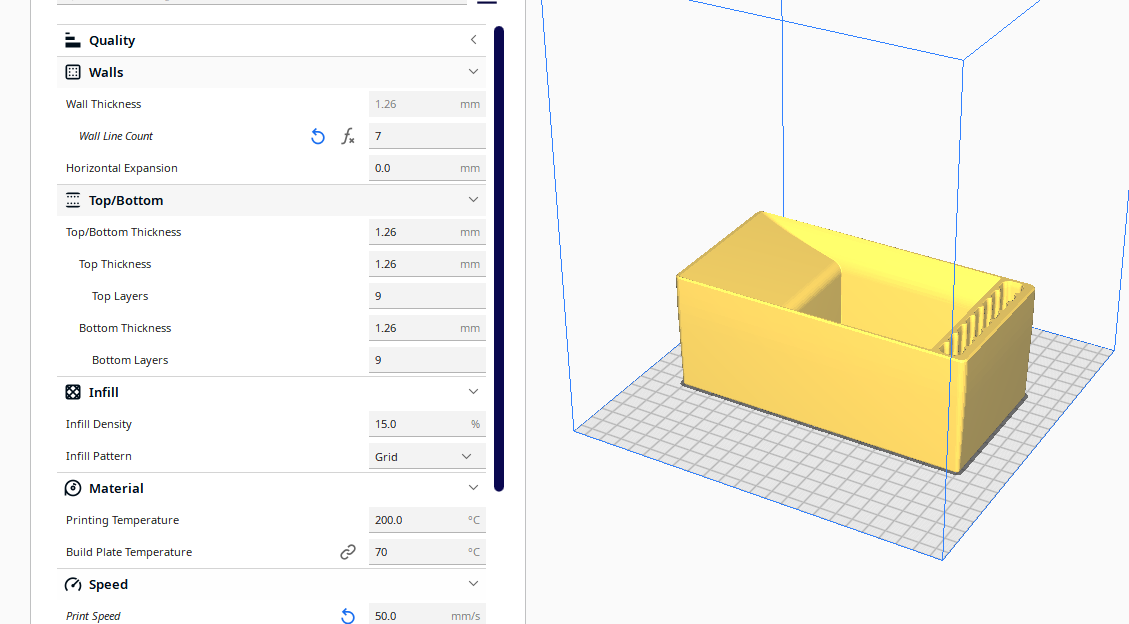Edit the Top Layers value

point(427,296)
